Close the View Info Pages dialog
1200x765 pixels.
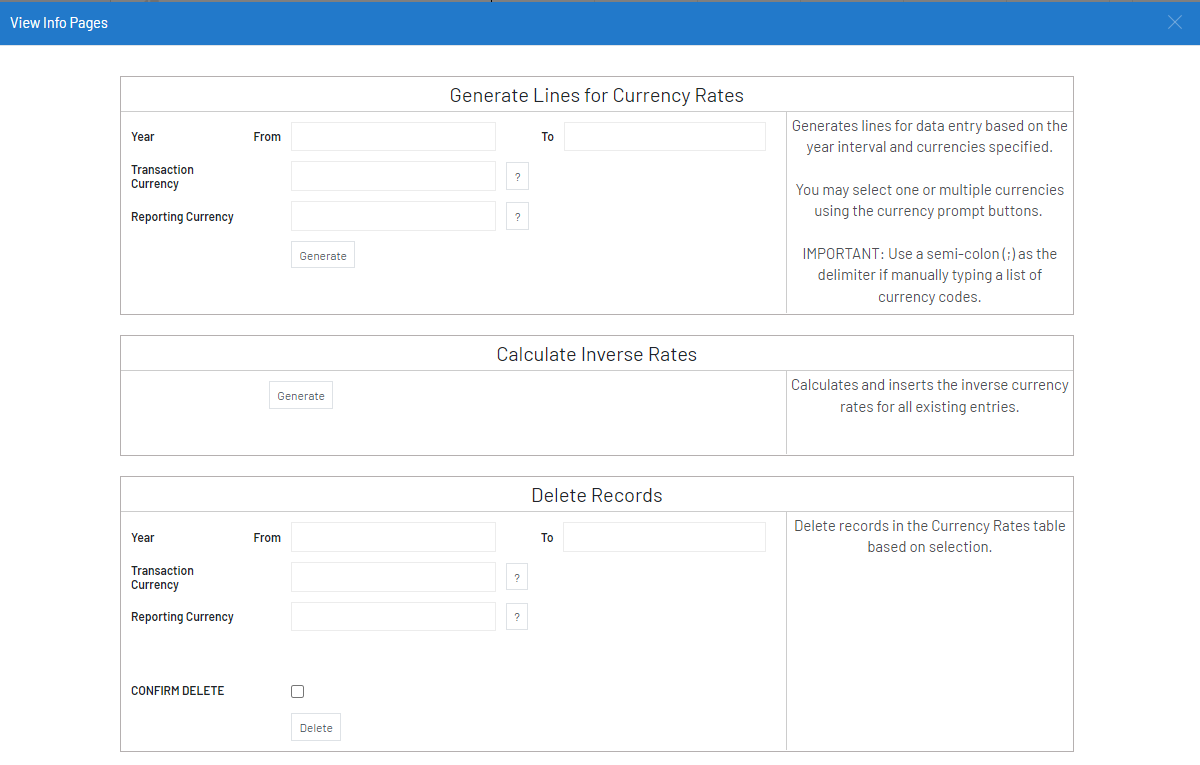tap(1175, 22)
